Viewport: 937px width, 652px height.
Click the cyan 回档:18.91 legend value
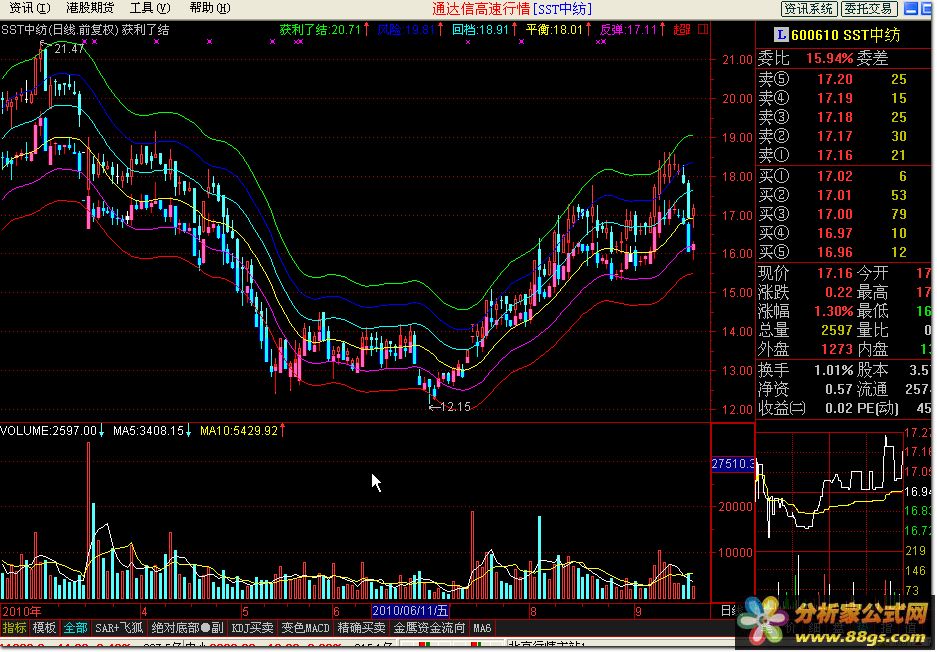pos(480,29)
